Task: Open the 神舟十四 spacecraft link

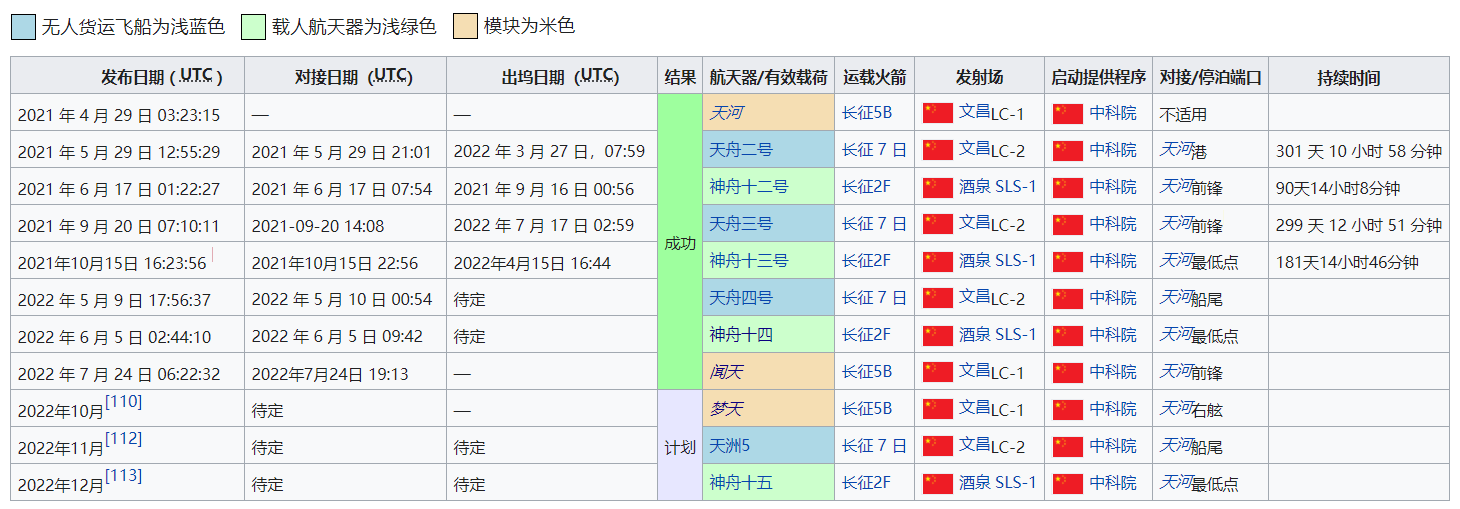Action: [740, 335]
